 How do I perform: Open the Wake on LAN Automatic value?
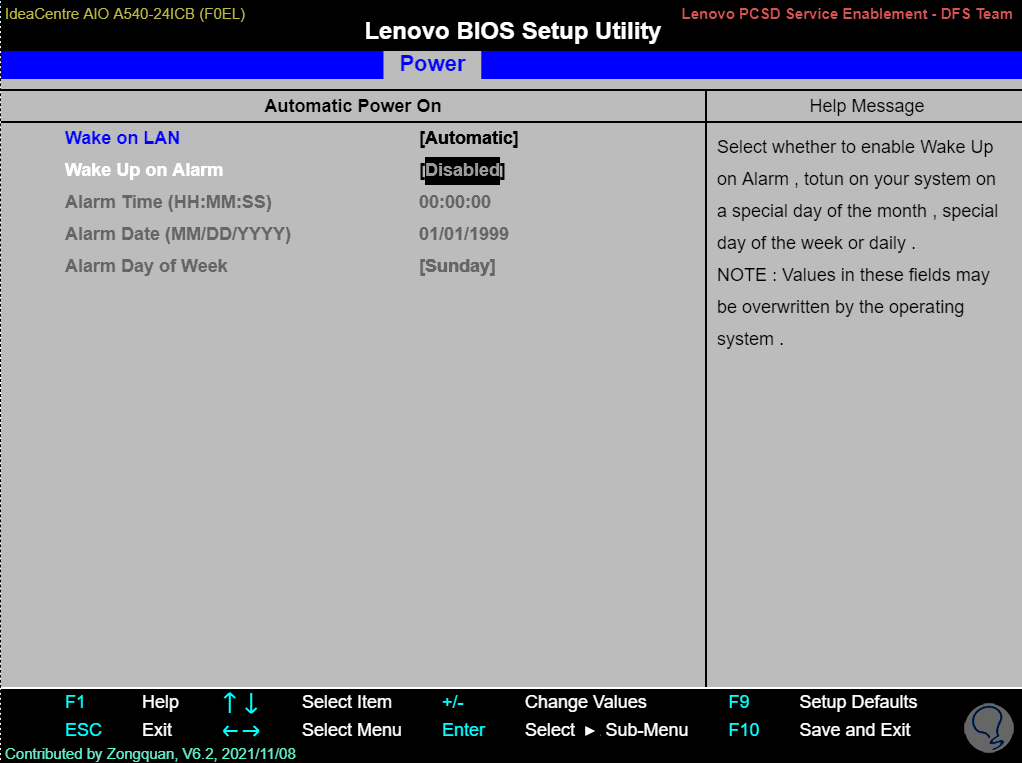[469, 137]
